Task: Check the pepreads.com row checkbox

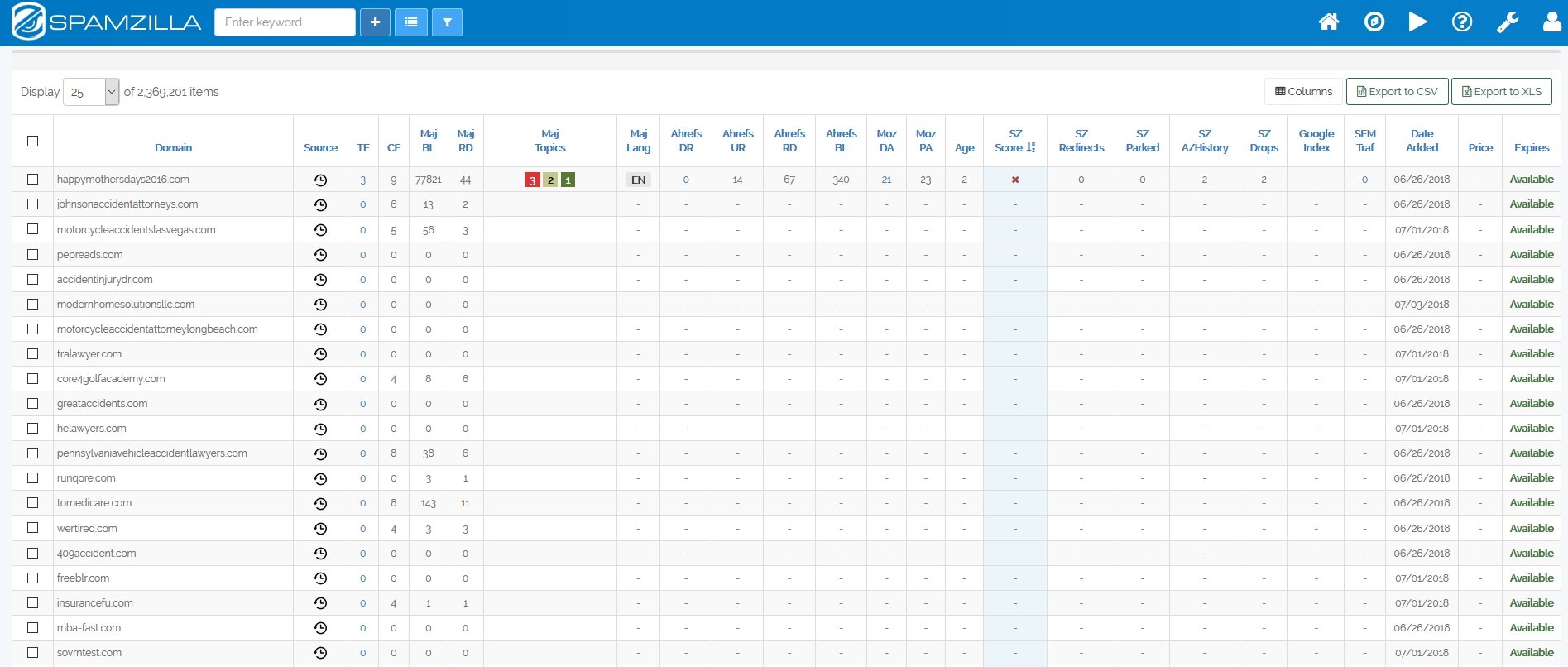Action: 33,254
